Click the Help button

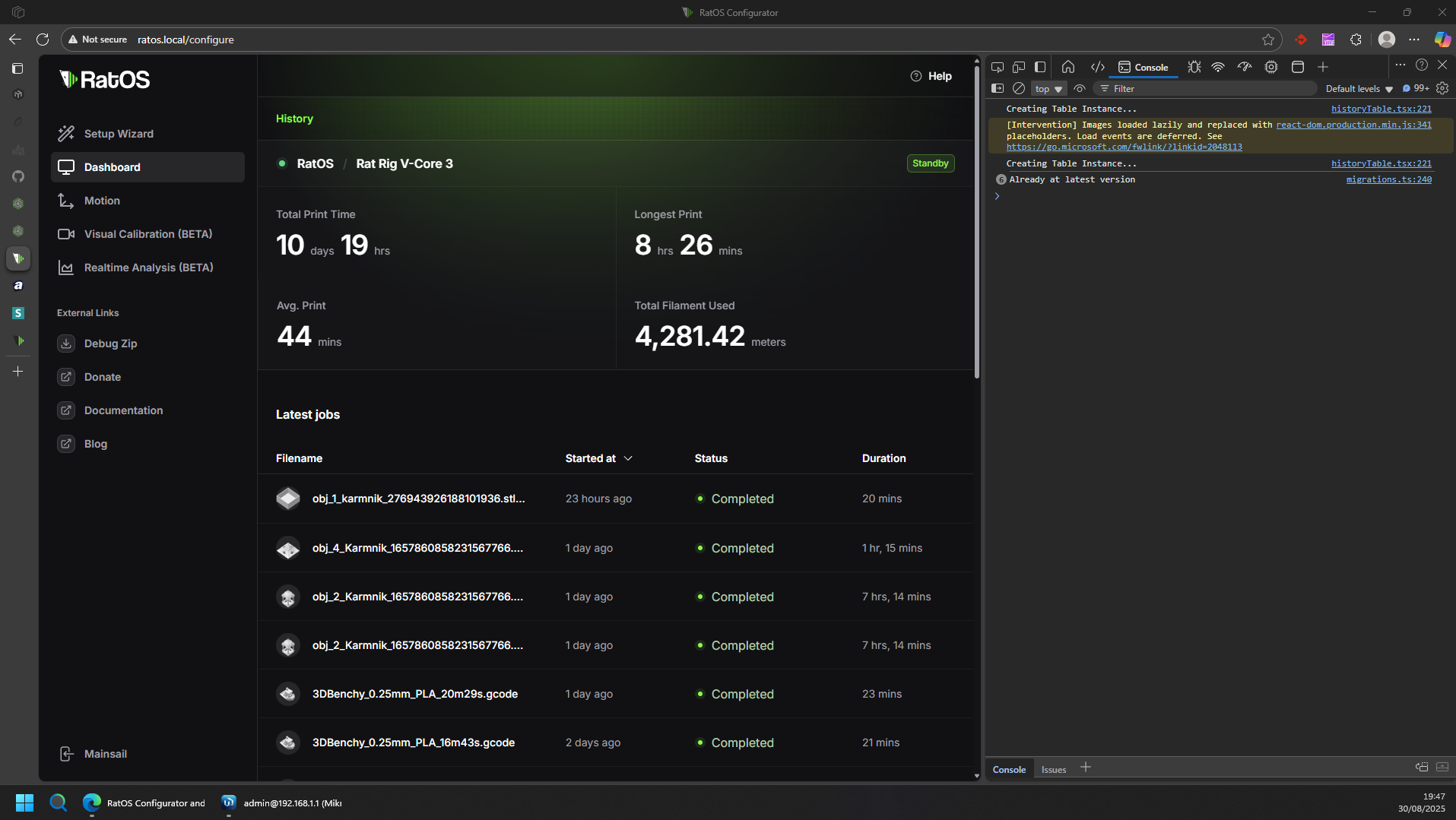(931, 76)
